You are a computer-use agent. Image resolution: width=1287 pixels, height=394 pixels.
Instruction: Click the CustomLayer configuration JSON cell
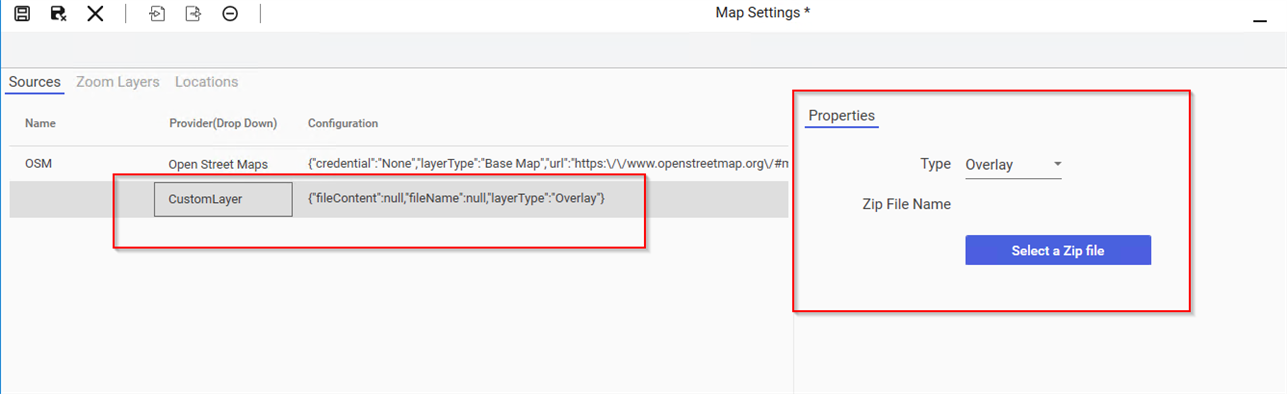tap(456, 199)
